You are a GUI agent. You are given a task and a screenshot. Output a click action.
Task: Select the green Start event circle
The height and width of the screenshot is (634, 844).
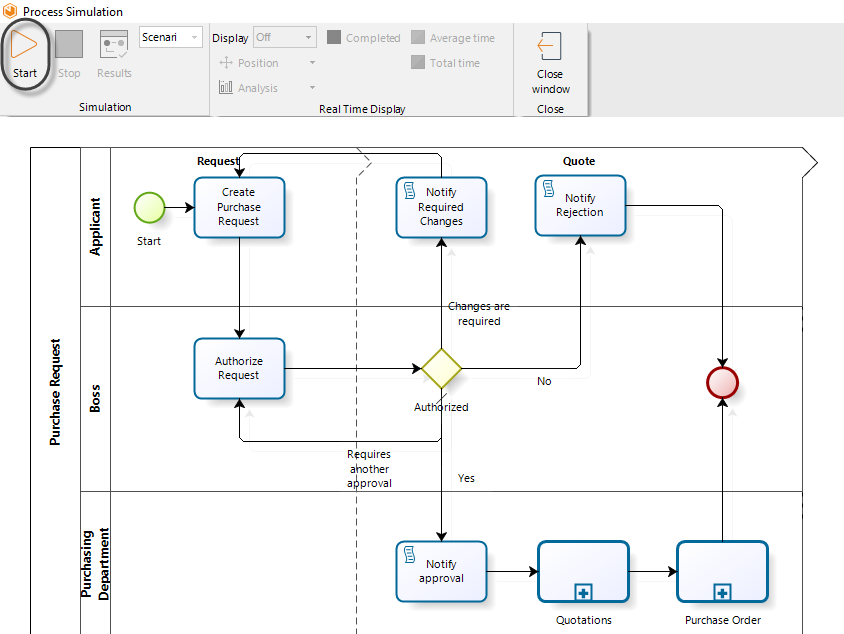149,207
